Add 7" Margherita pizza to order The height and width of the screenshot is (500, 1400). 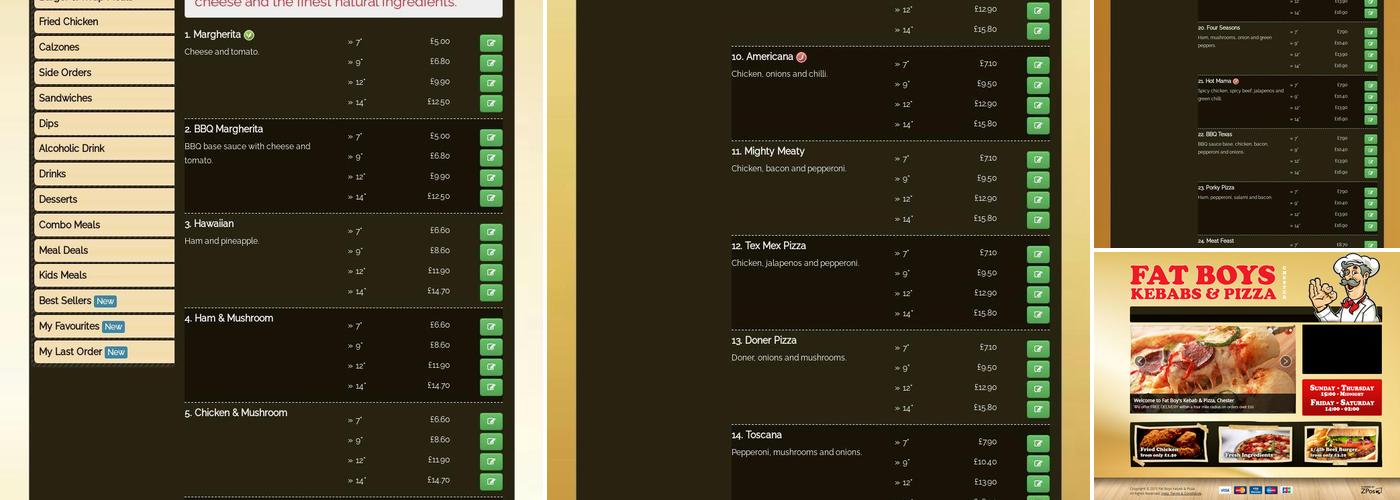491,43
